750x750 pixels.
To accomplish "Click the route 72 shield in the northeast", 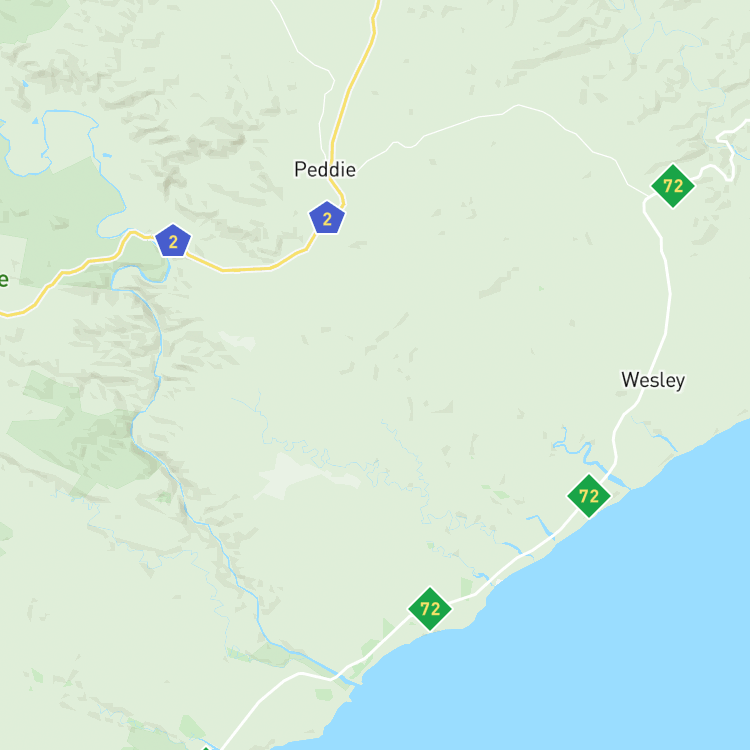I will tap(673, 186).
